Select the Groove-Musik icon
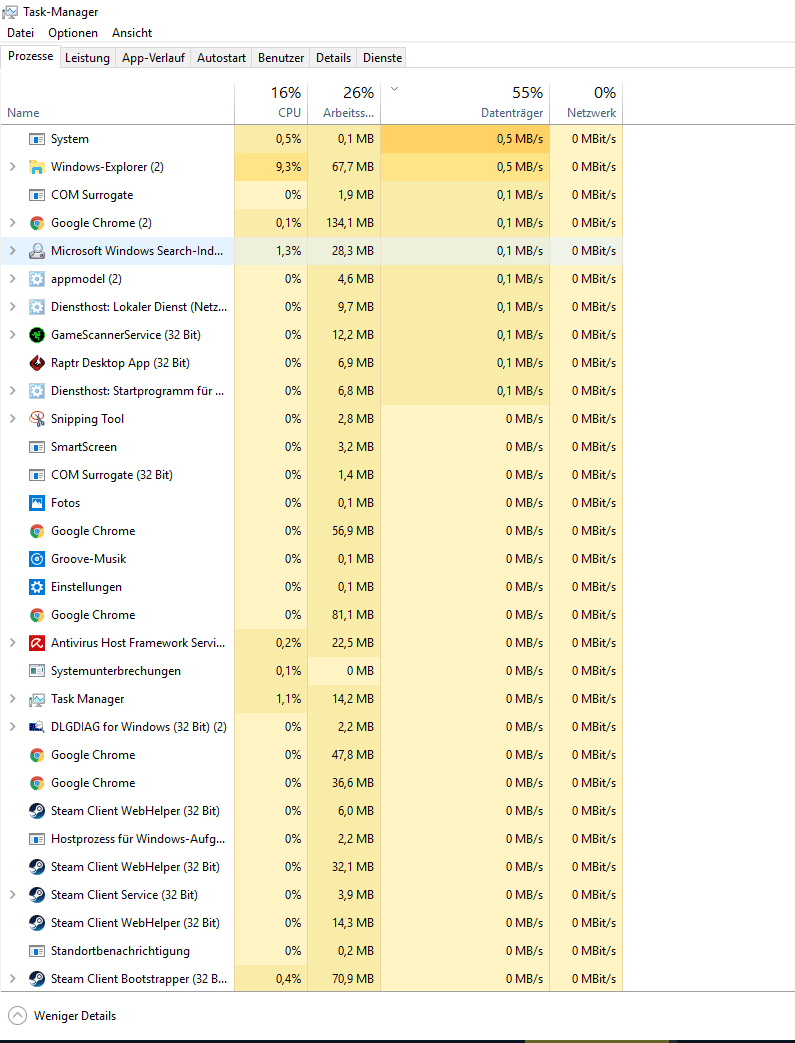 pos(37,559)
